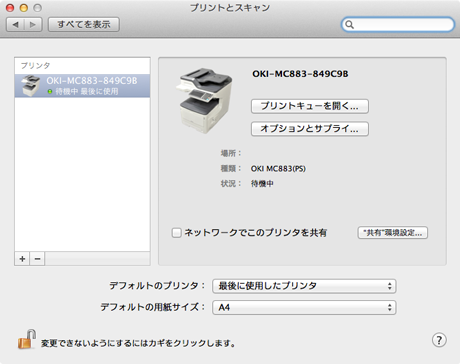
Task: Click the 変更できないようにするにはカギをクリックします text
Action: 138,343
